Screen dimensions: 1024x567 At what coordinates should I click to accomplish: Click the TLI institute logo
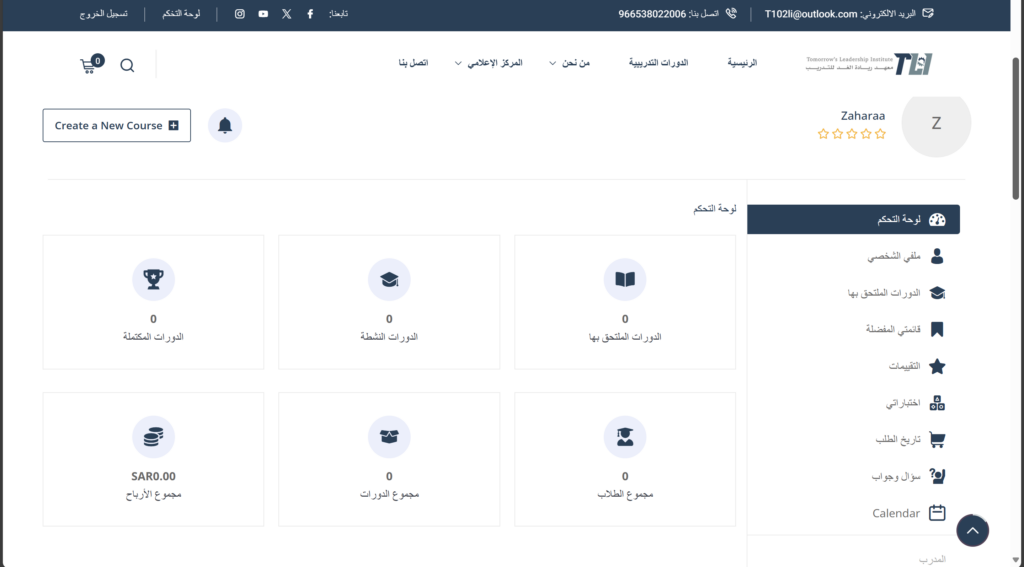click(869, 64)
